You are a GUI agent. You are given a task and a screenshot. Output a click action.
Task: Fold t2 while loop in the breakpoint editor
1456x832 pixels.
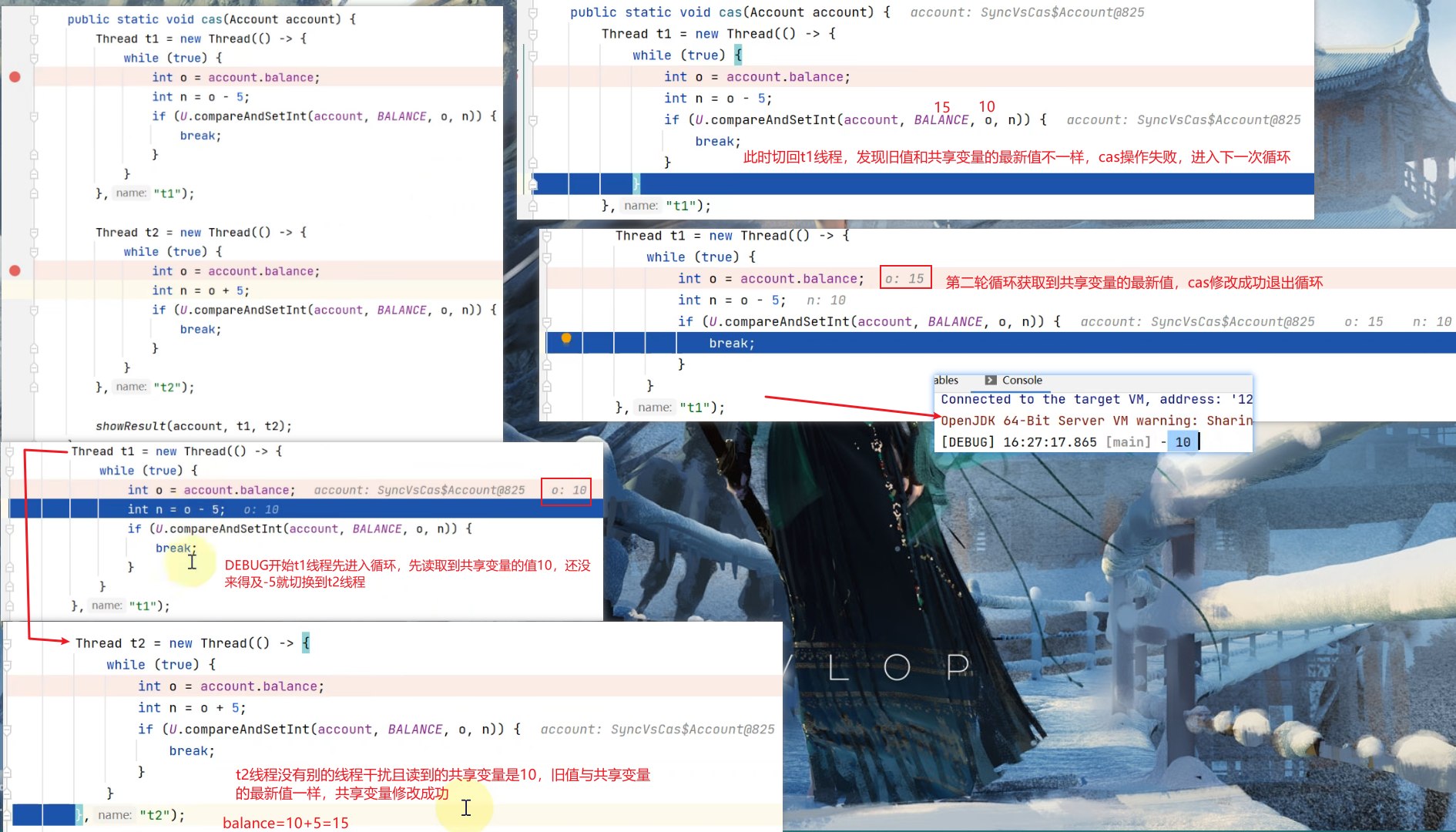point(34,251)
